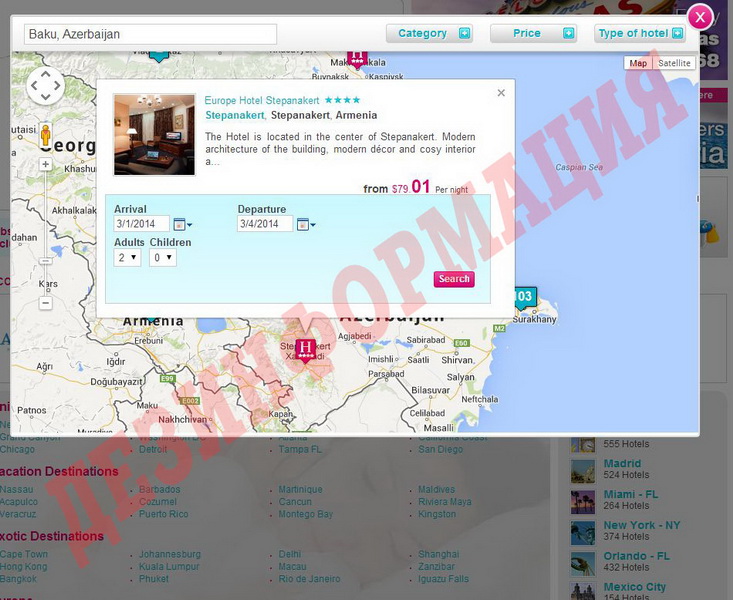Click the Orlando thumbnail image
This screenshot has height=600, width=733.
tap(583, 564)
